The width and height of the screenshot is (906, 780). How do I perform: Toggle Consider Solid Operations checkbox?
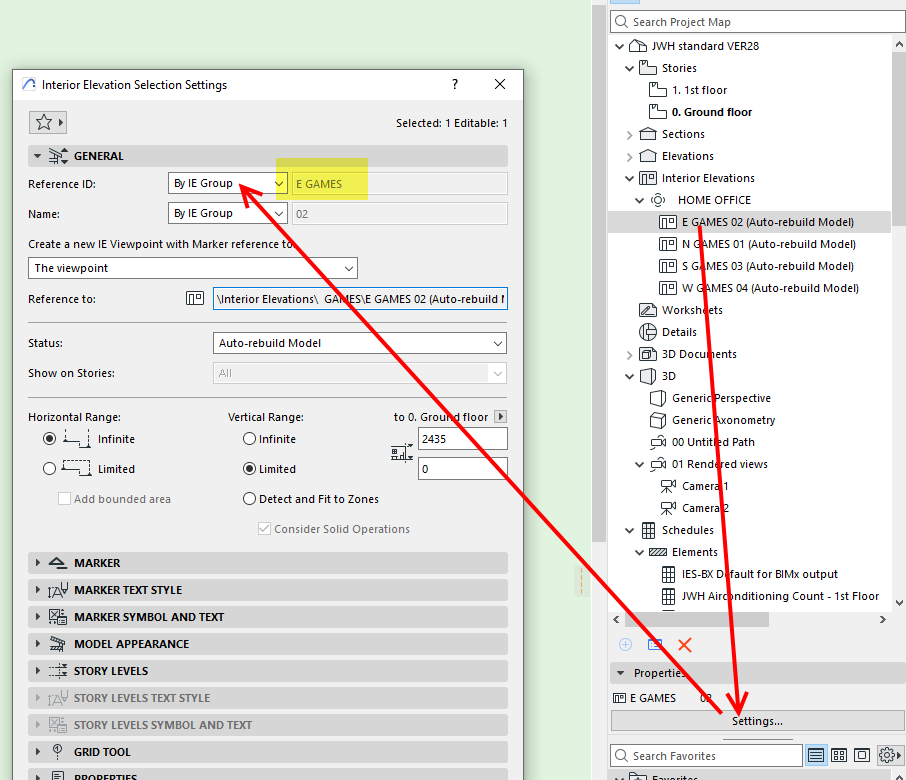[264, 529]
